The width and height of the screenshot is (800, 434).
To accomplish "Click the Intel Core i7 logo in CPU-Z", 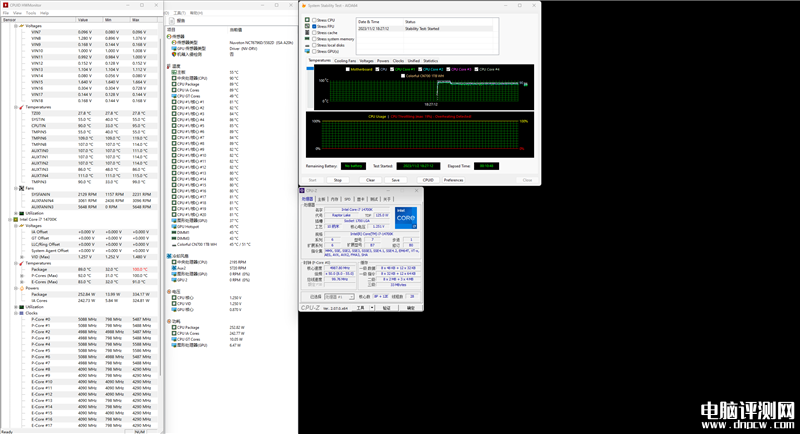I will coord(406,218).
